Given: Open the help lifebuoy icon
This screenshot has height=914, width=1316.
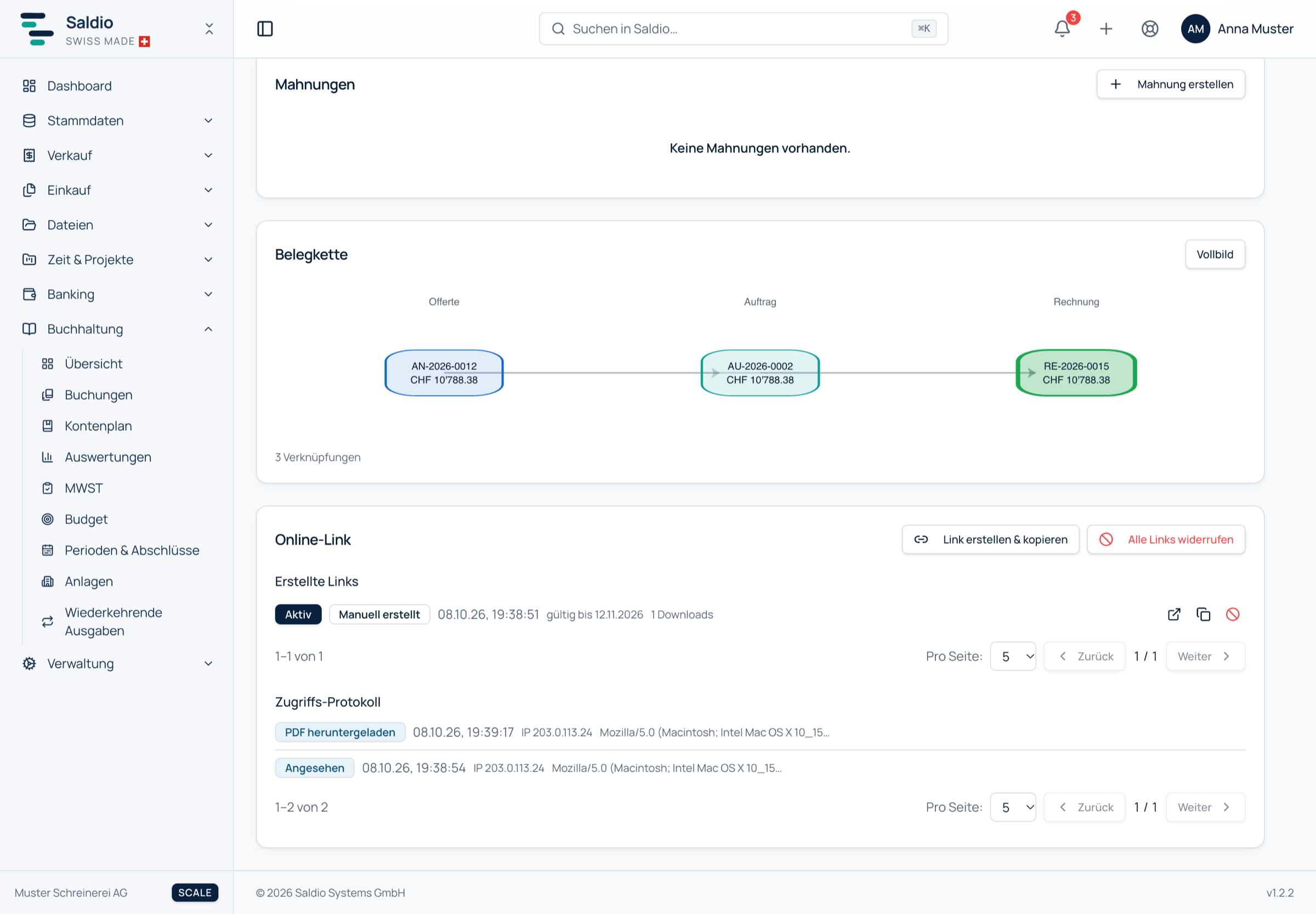Looking at the screenshot, I should [1149, 29].
